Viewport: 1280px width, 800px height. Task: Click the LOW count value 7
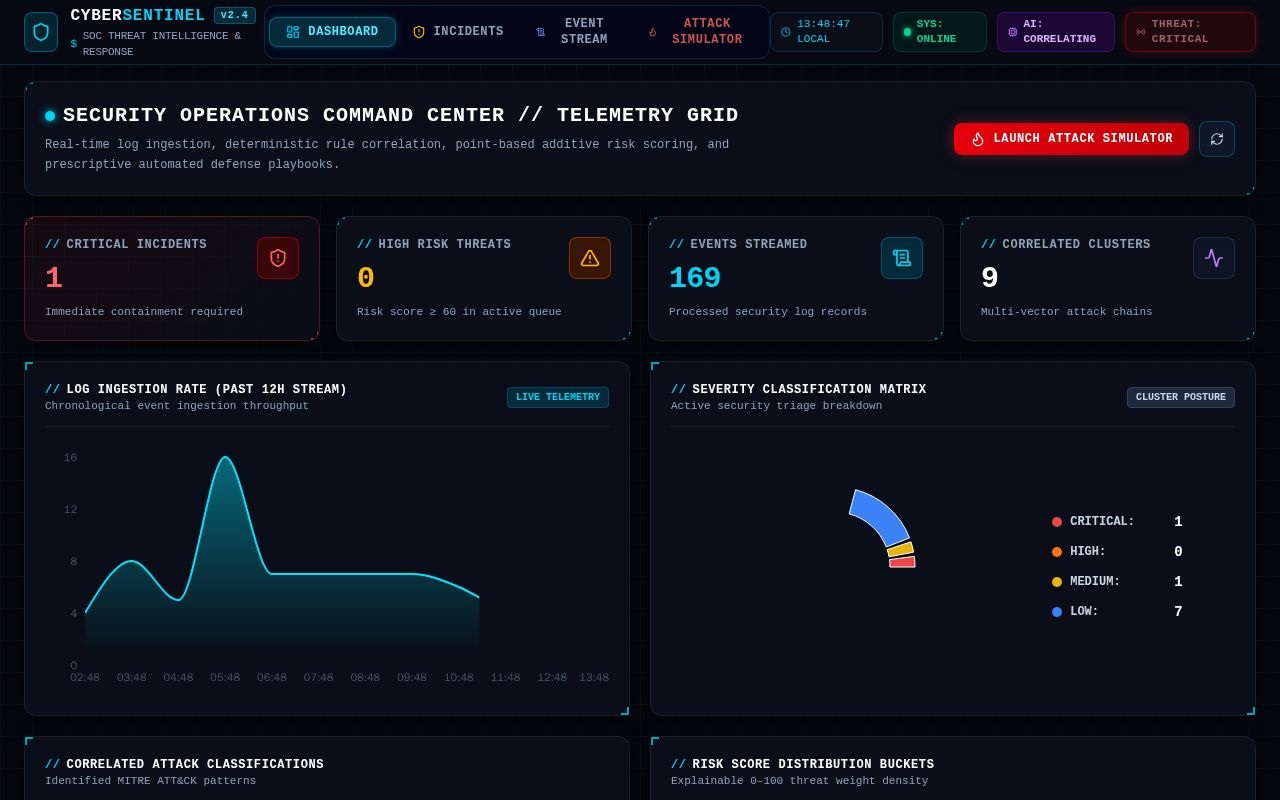1178,612
